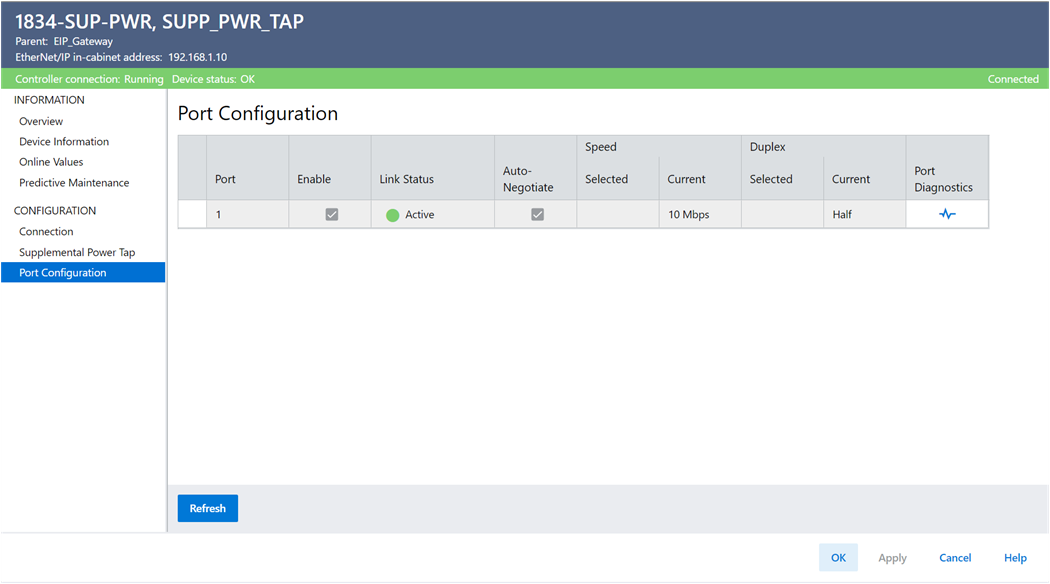This screenshot has height=584, width=1050.
Task: Confirm with the OK button
Action: point(838,557)
